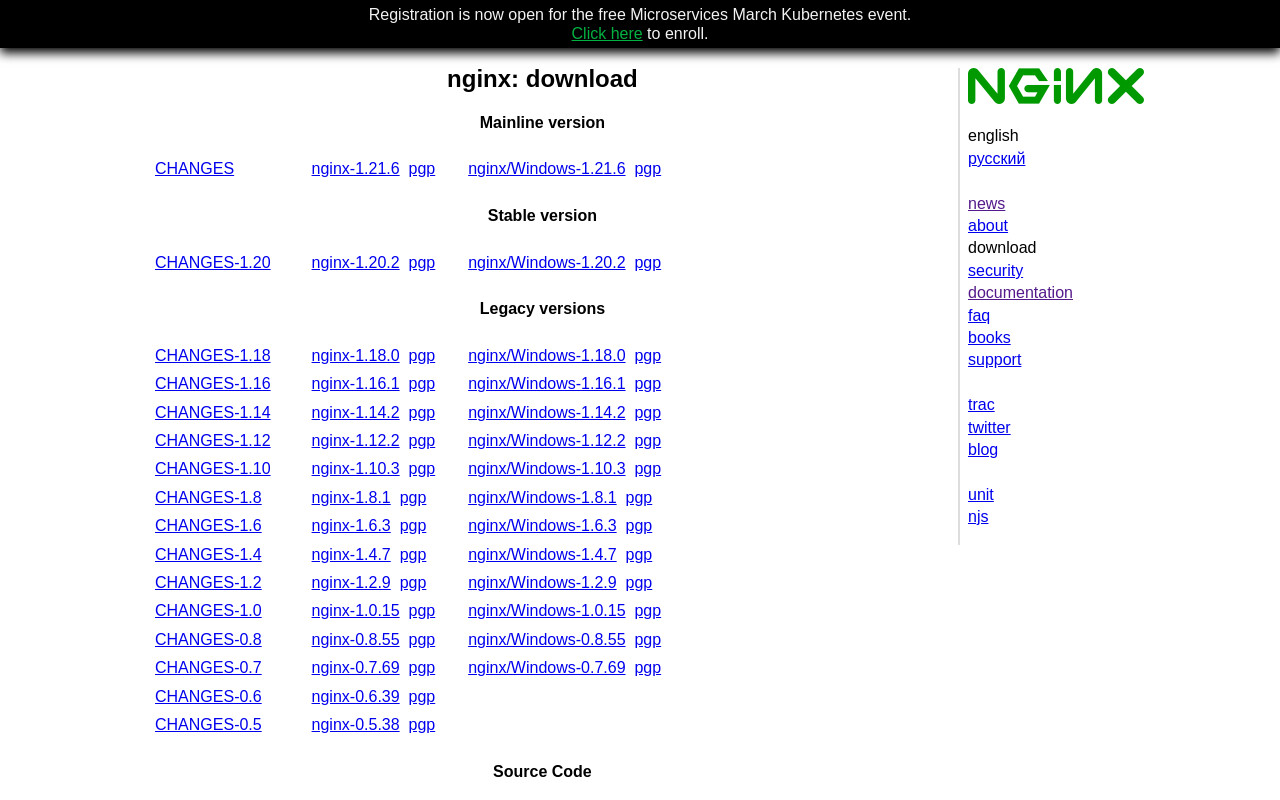Open pgp for nginx/Windows-1.21.6

[x=648, y=169]
